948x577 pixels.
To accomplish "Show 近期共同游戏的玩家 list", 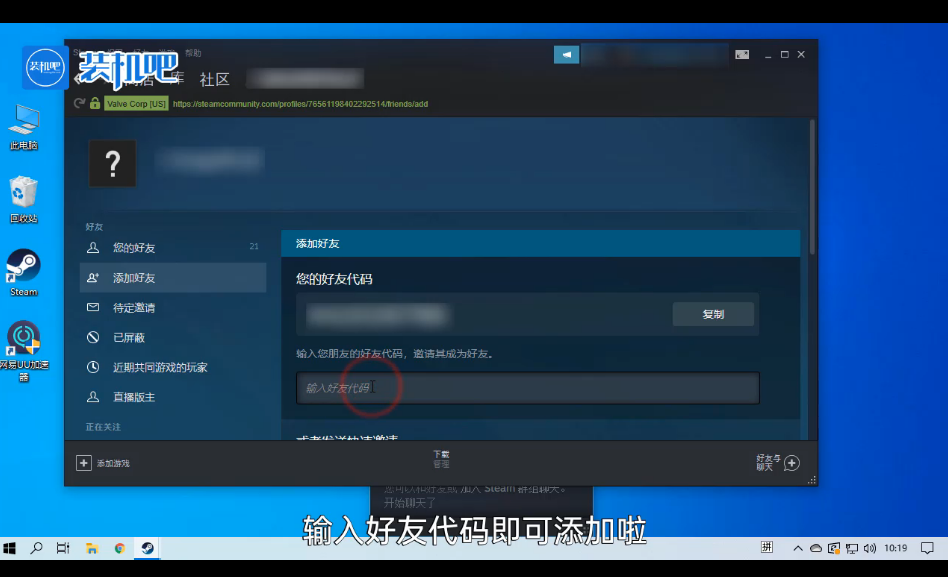I will (x=160, y=368).
